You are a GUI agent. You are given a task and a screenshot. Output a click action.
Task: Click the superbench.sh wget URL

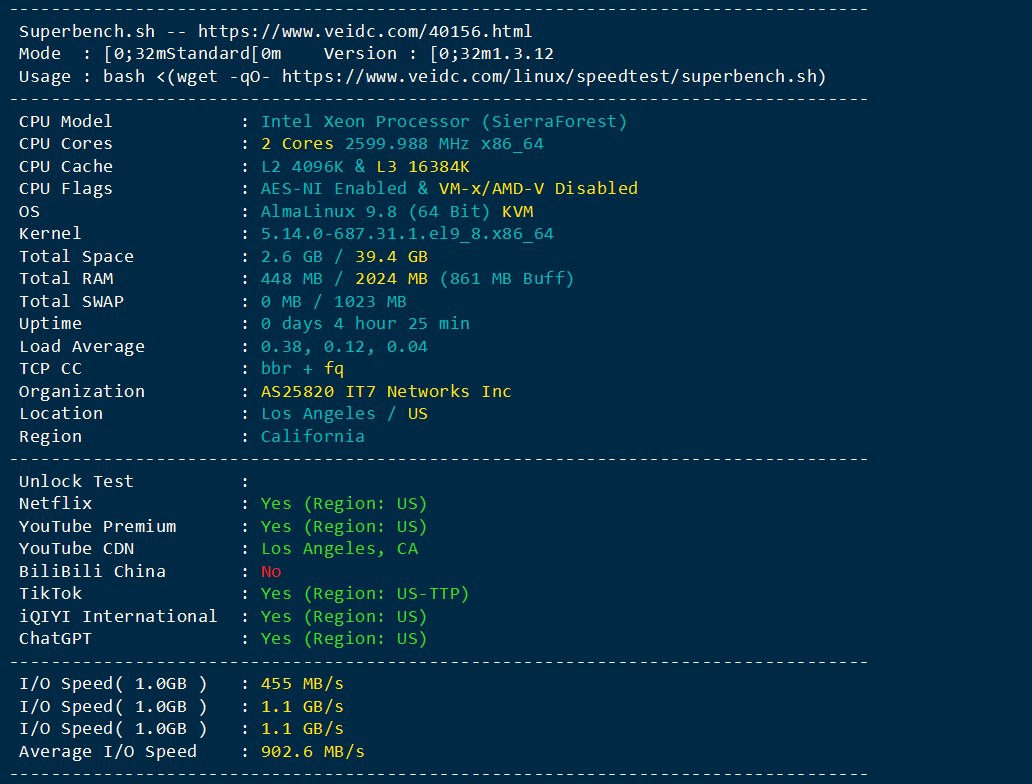point(549,76)
